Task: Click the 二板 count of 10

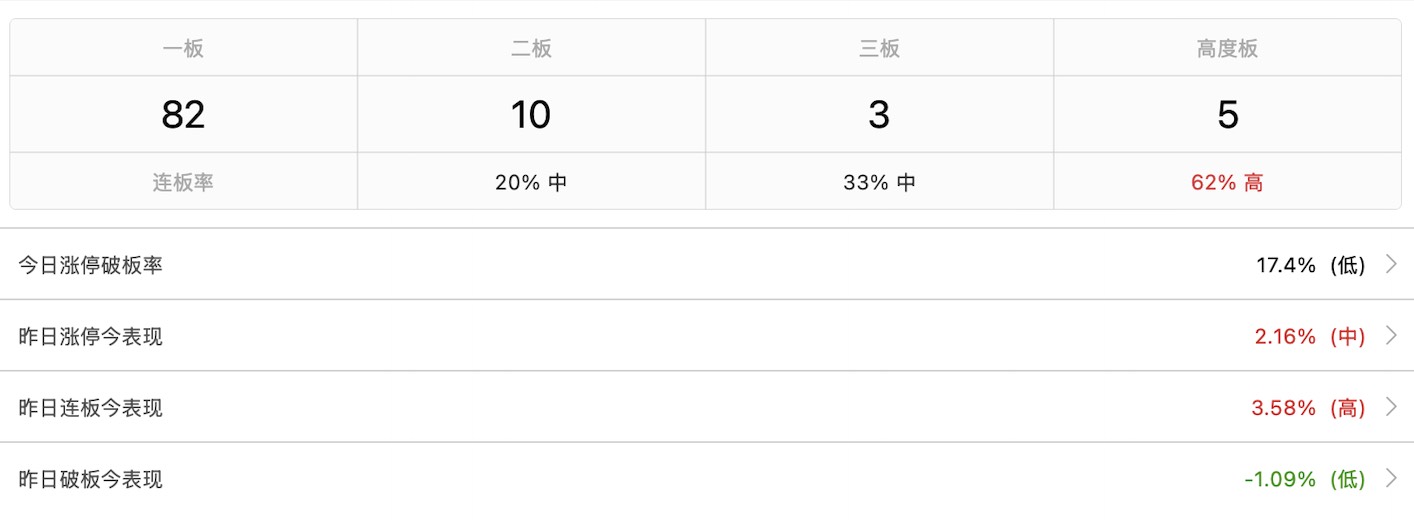Action: pos(531,115)
